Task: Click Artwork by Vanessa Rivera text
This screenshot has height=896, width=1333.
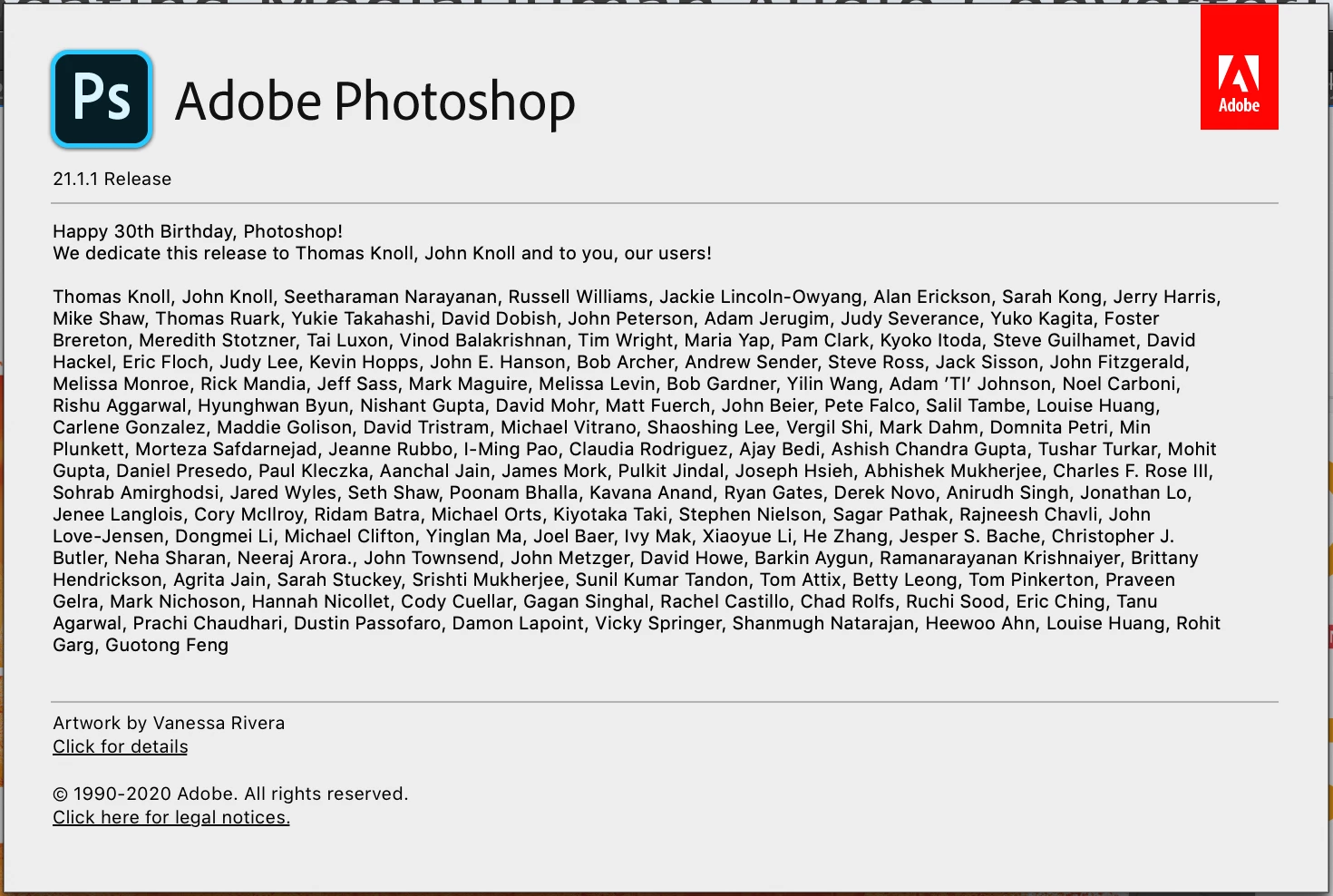Action: coord(169,723)
